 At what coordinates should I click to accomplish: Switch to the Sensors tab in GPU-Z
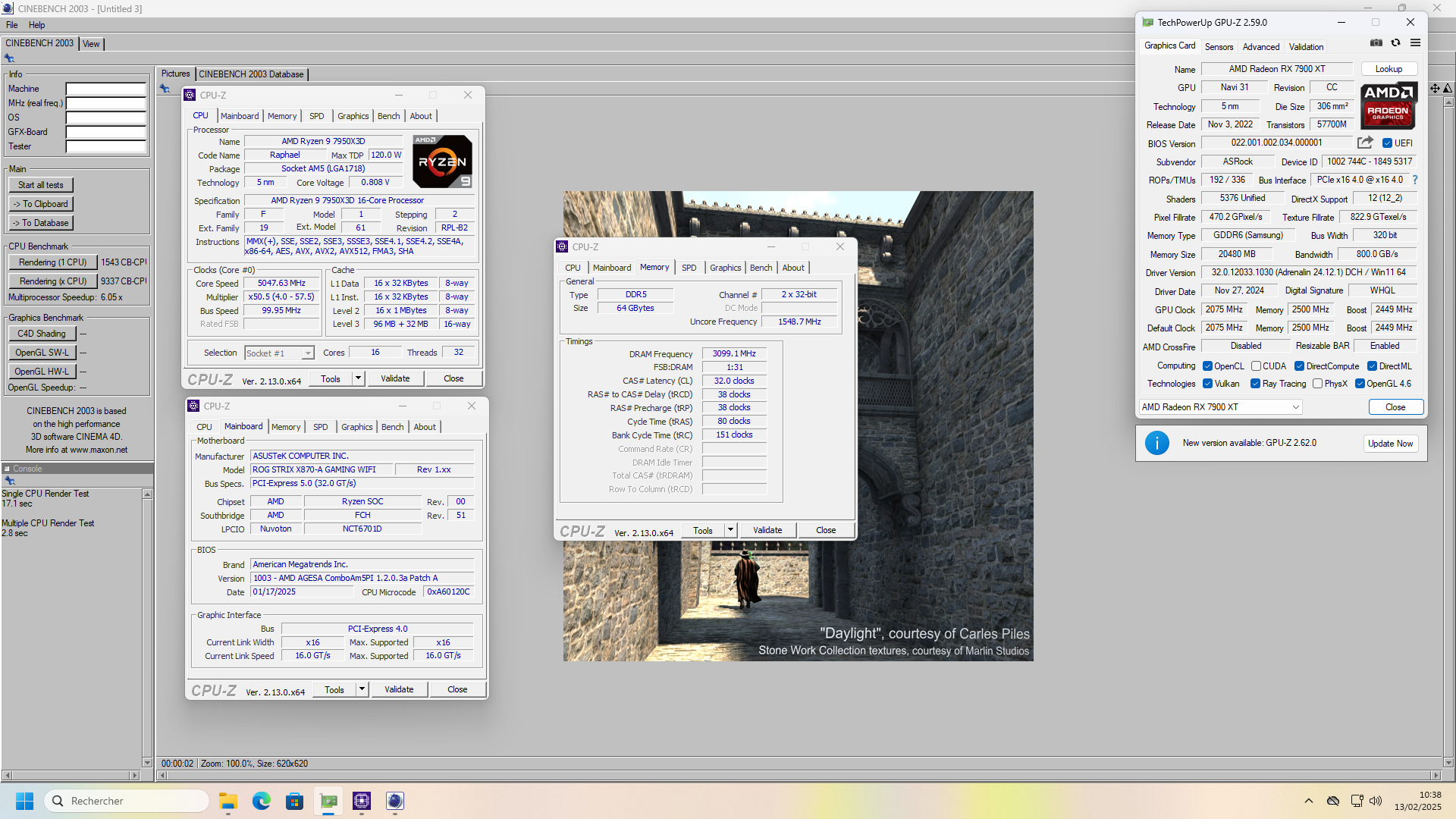[x=1219, y=47]
